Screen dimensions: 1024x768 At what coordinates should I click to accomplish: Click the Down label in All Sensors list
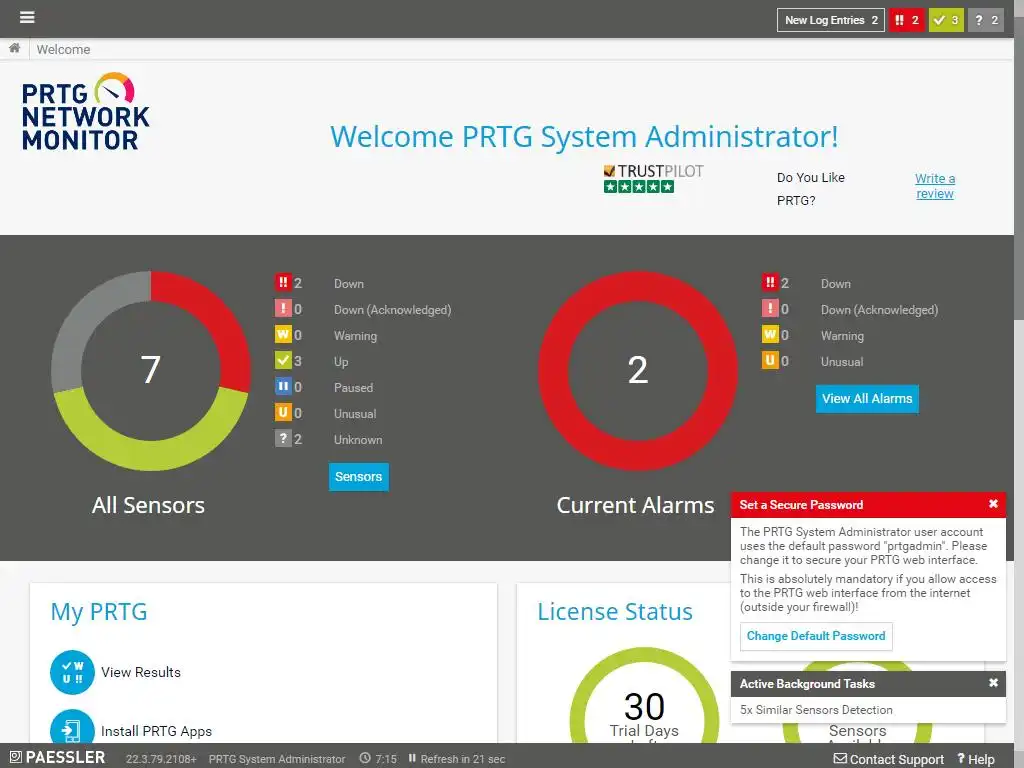point(349,283)
